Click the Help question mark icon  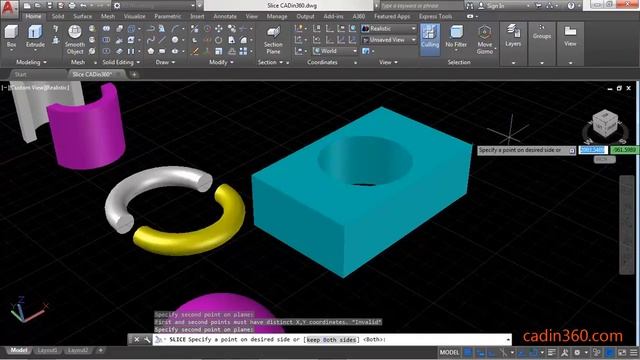[571, 6]
